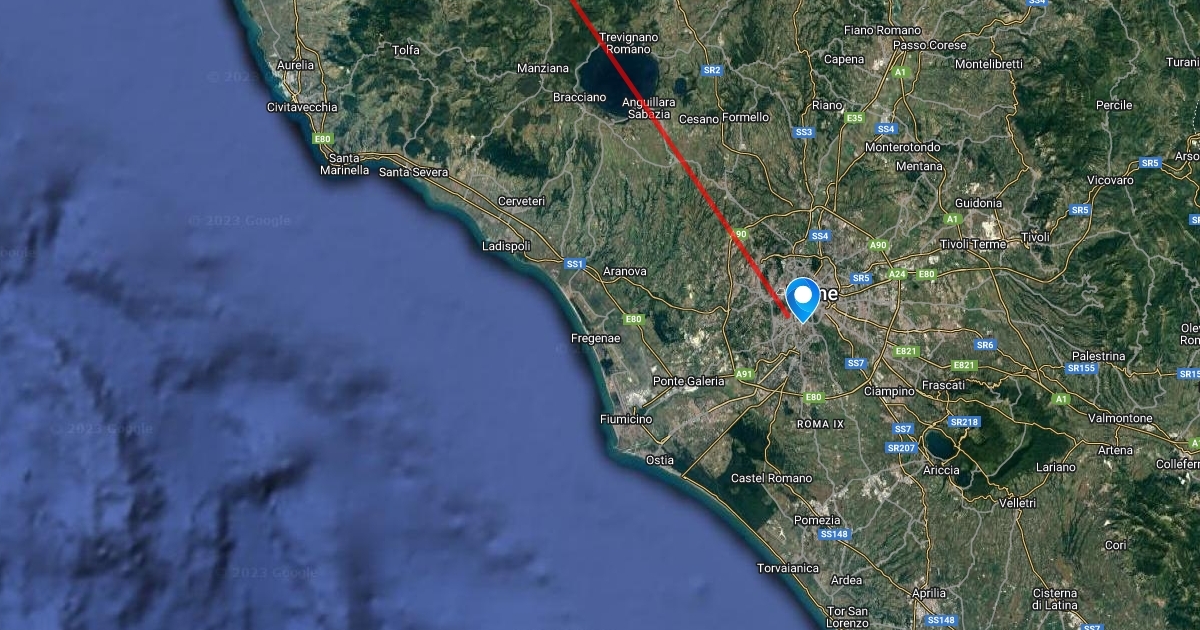Click the Ostia label on the coast
The width and height of the screenshot is (1200, 630).
(660, 460)
